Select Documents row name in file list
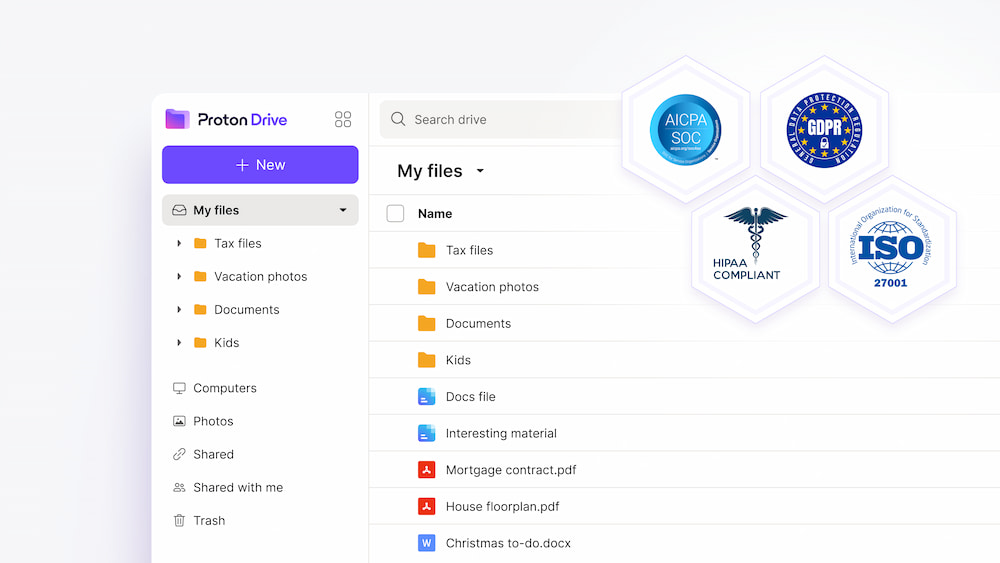 tap(478, 323)
